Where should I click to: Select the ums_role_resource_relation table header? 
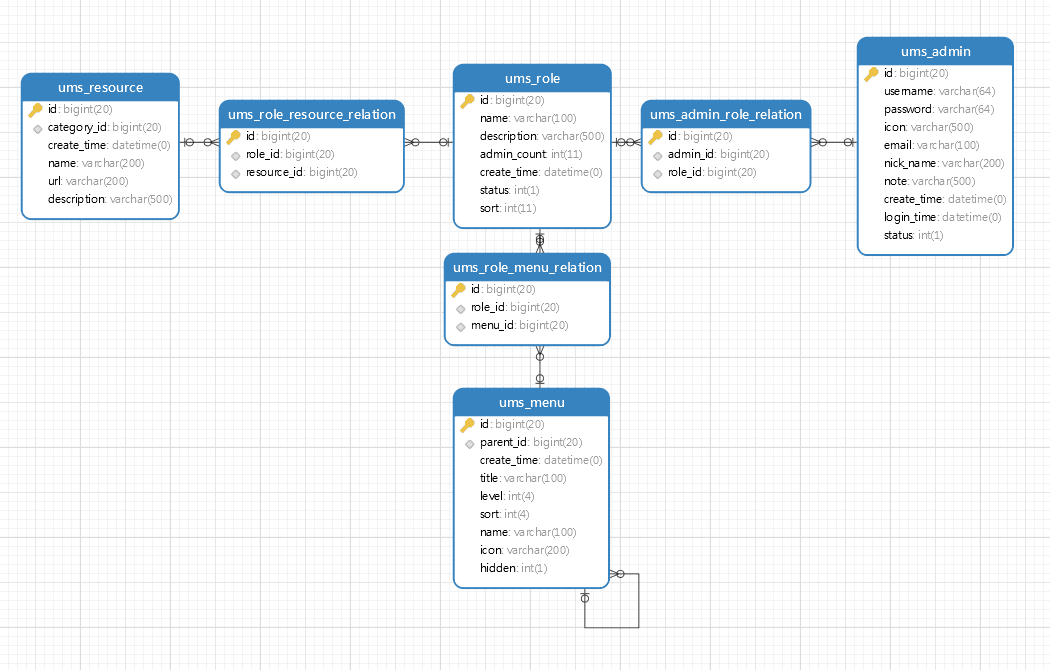[x=312, y=114]
